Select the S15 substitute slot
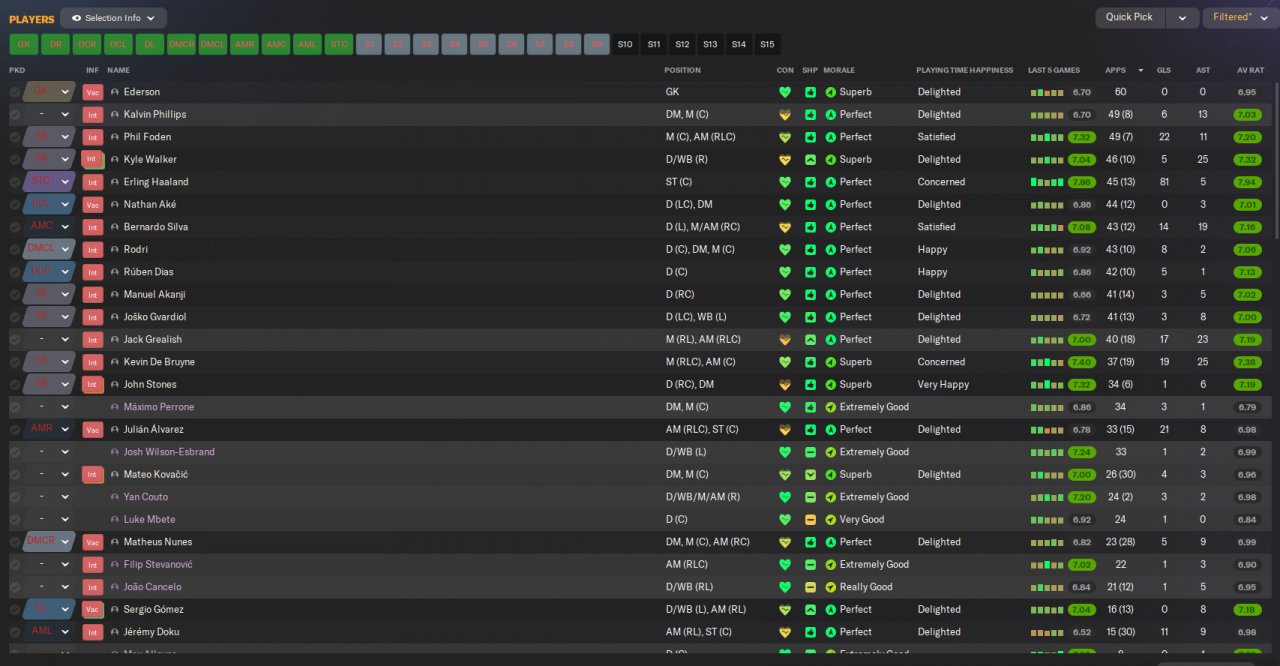Screen dimensions: 1280x666 pos(767,44)
